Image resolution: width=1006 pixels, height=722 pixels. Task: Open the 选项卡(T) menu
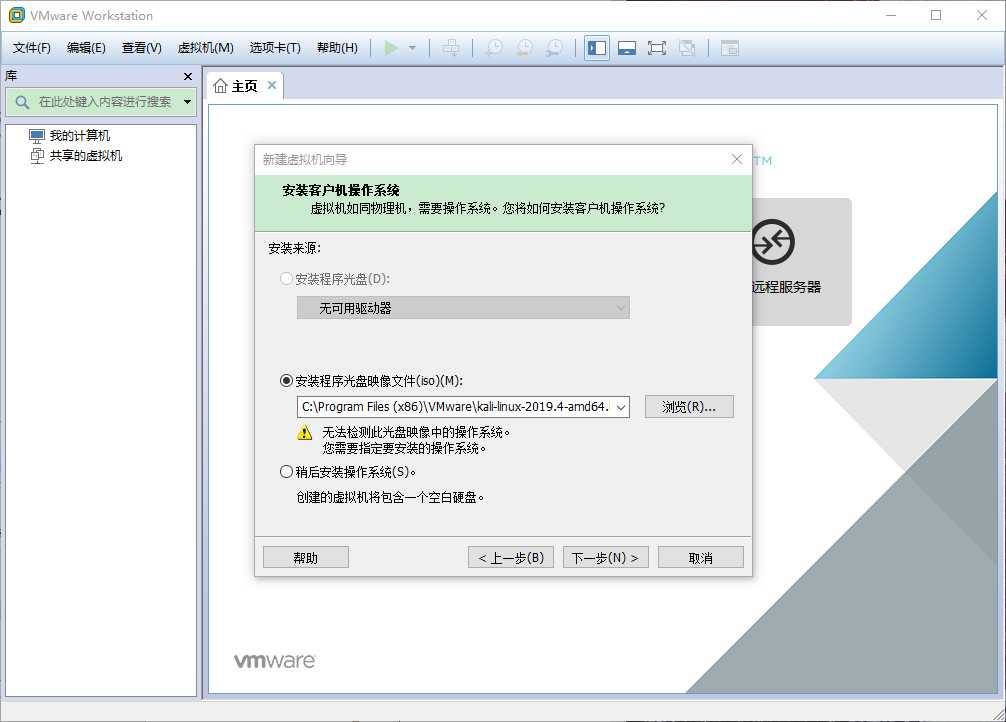(x=275, y=48)
